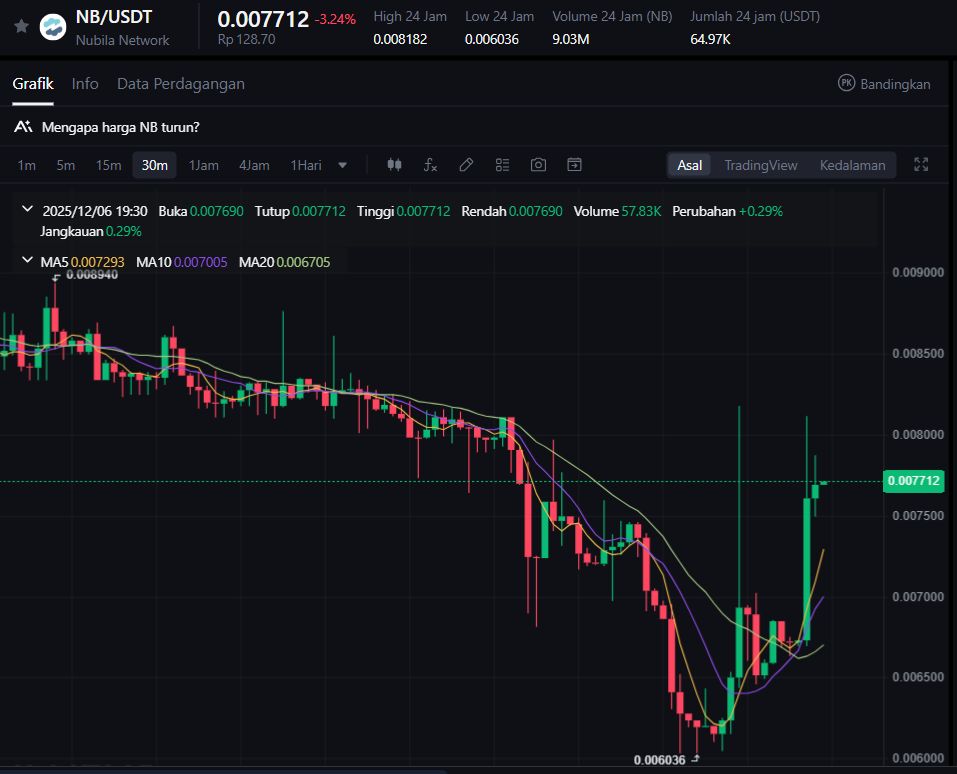The height and width of the screenshot is (774, 957).
Task: Select the 4Jam timeframe
Action: [254, 165]
